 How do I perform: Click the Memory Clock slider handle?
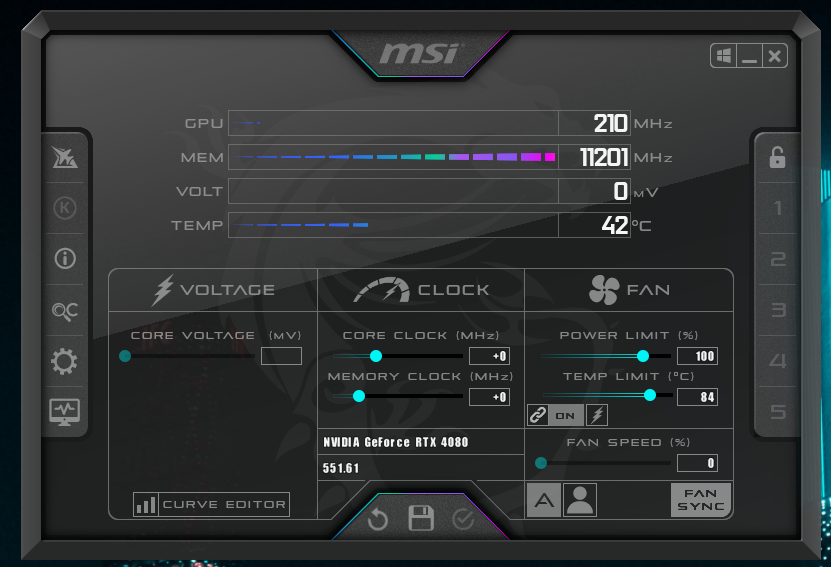[359, 396]
